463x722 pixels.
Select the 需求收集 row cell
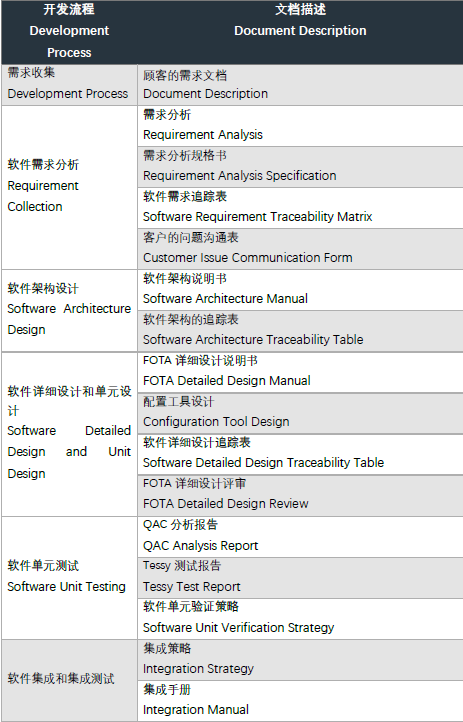coord(69,85)
